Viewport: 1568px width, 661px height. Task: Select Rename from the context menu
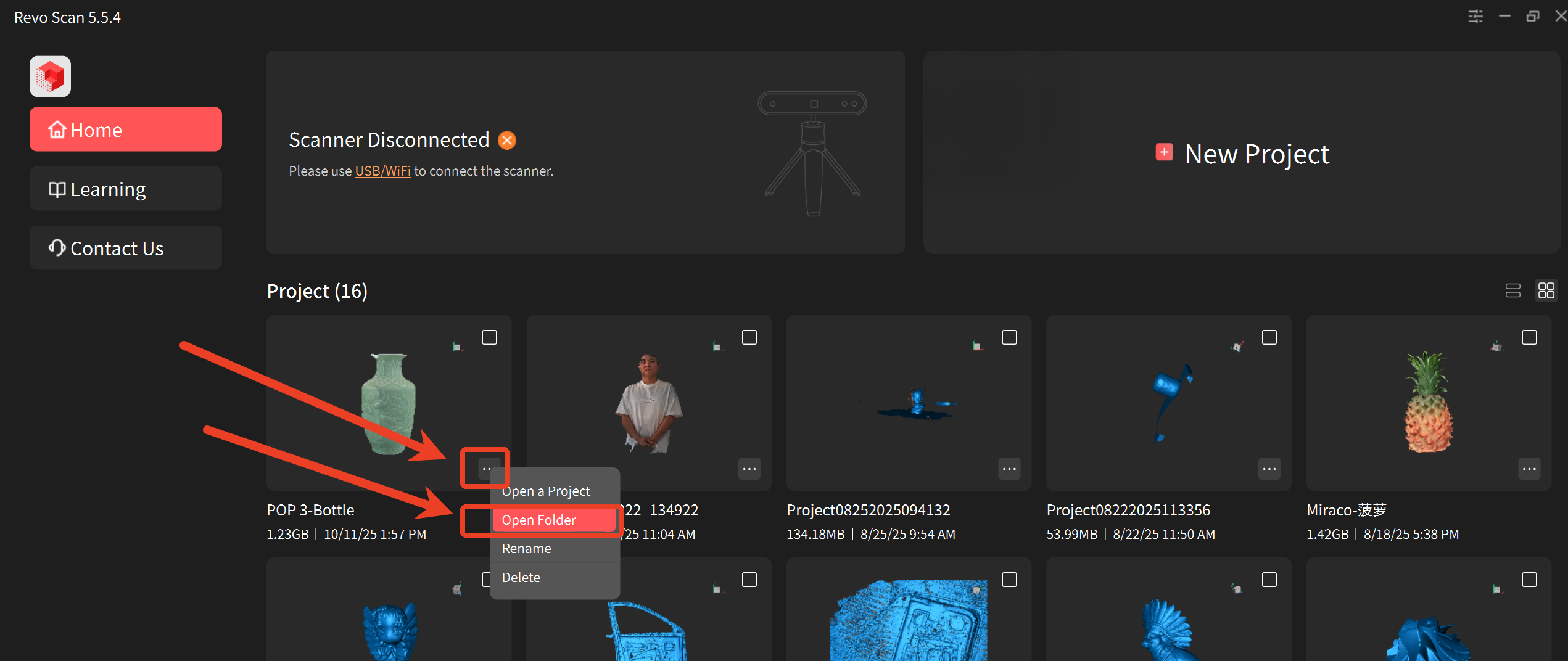[526, 548]
